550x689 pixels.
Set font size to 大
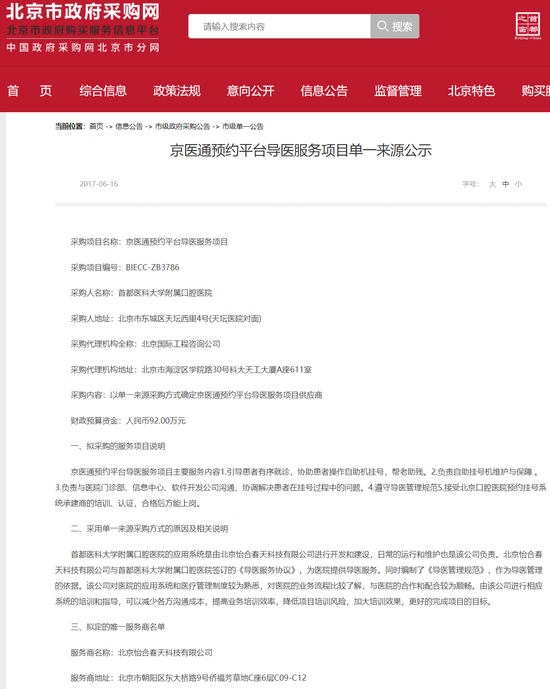(x=492, y=184)
